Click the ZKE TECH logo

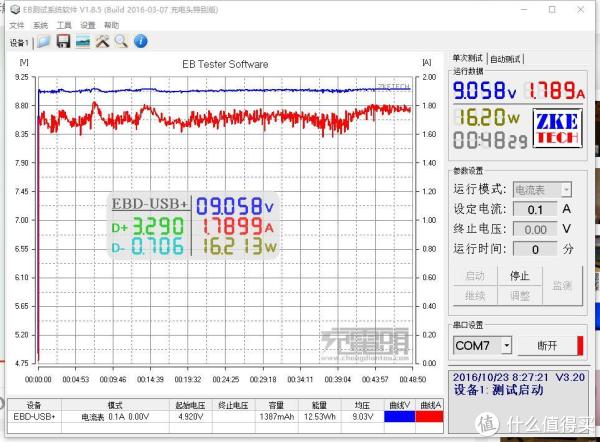click(558, 128)
